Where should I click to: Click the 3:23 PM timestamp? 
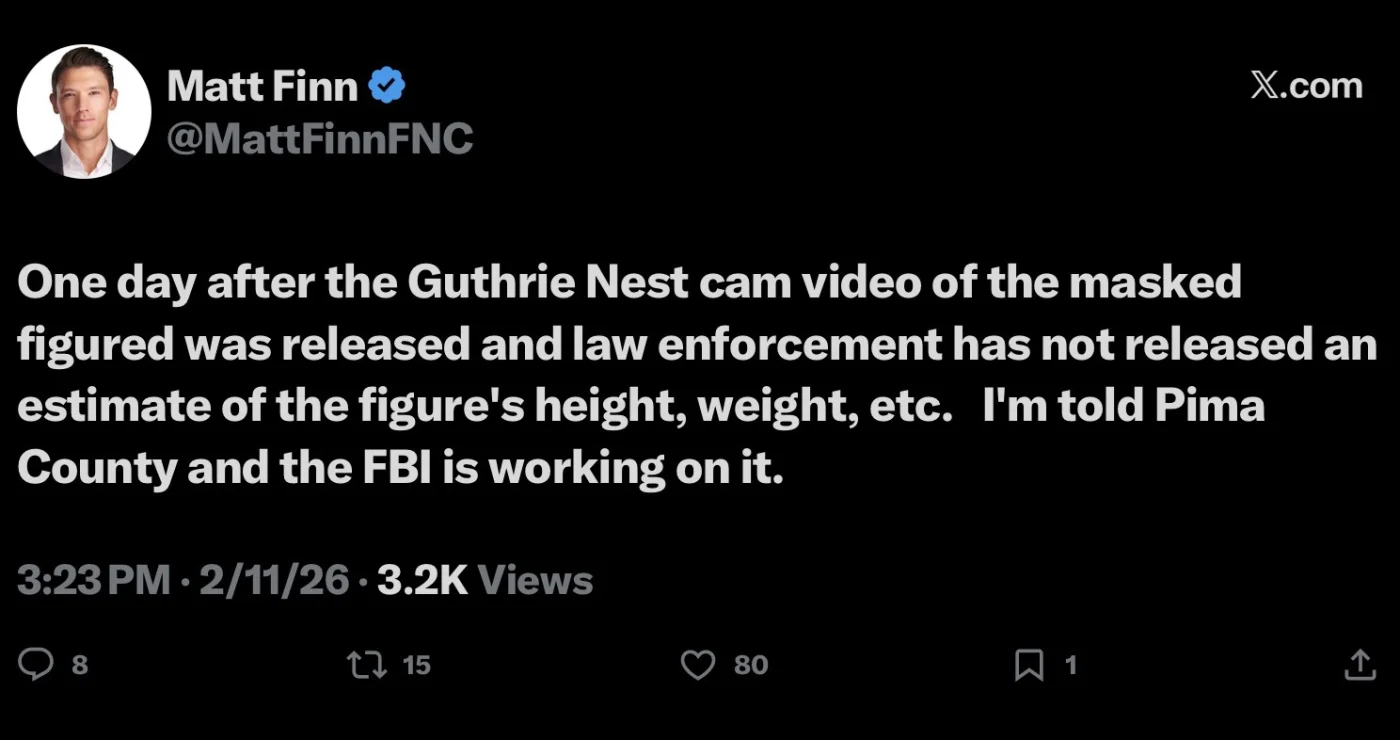[x=94, y=580]
